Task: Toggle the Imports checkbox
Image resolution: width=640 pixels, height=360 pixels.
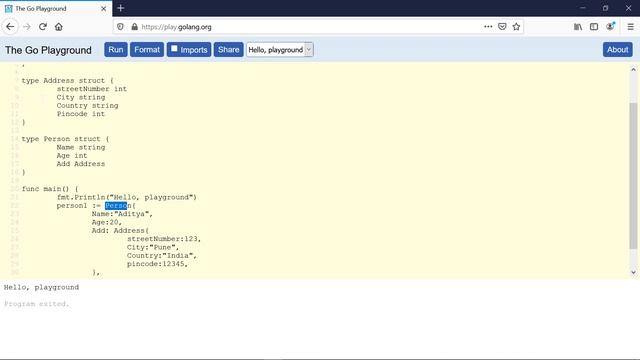Action: pyautogui.click(x=174, y=49)
